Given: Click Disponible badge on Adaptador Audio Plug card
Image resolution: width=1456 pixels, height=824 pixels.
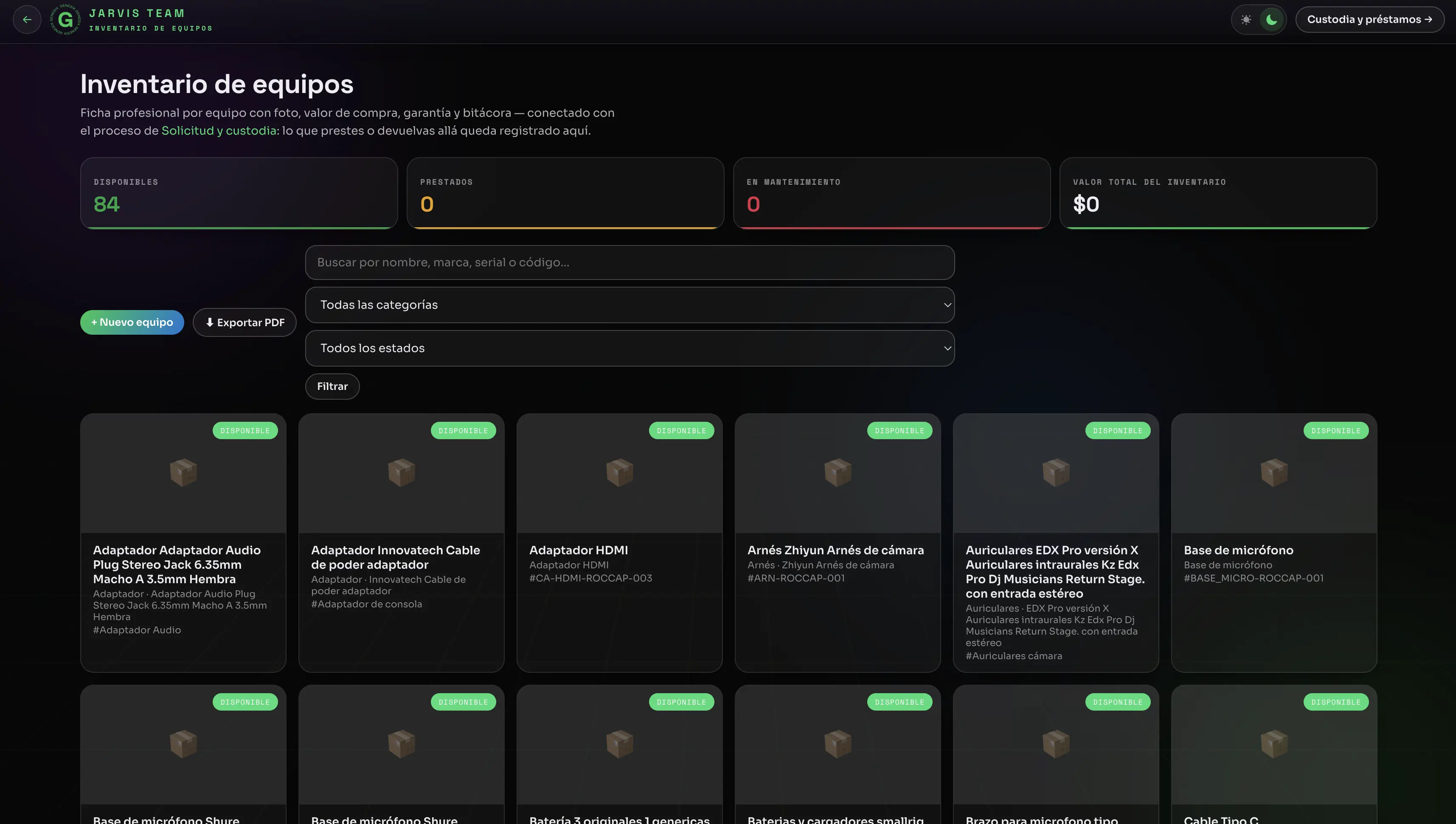Looking at the screenshot, I should coord(245,431).
